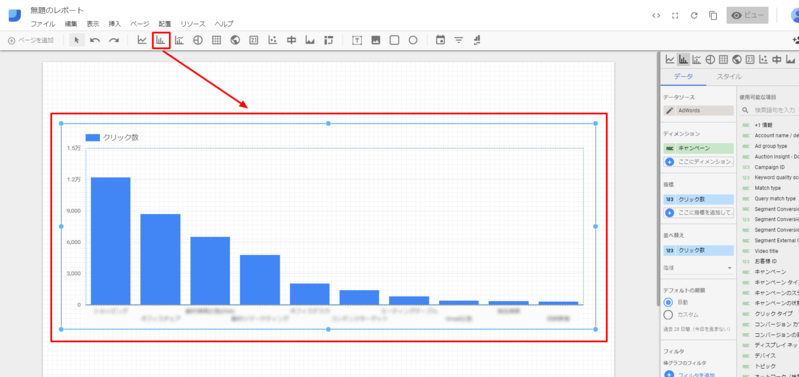Add a filter control
799x377 pixels.
click(459, 40)
